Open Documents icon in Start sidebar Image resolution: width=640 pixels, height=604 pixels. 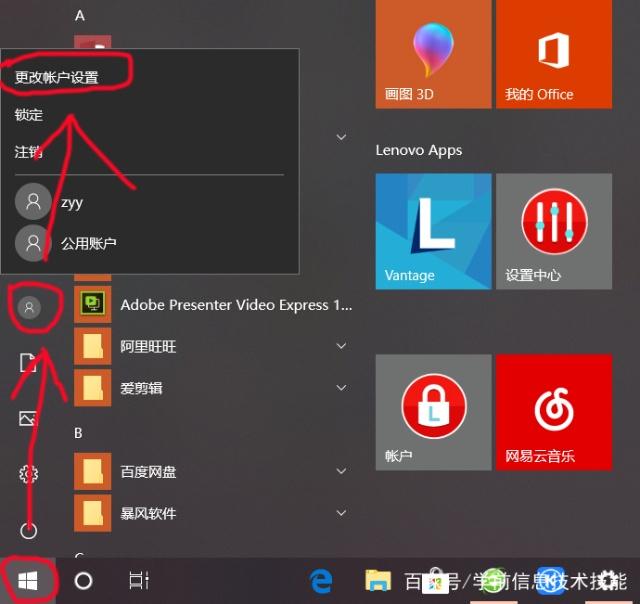28,362
